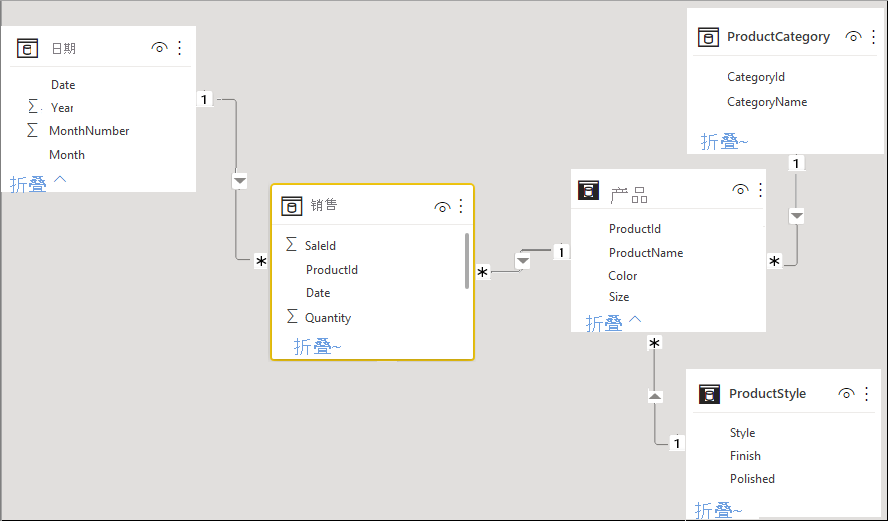The height and width of the screenshot is (521, 888).
Task: Collapse the 日期 table fields
Action: 38,184
